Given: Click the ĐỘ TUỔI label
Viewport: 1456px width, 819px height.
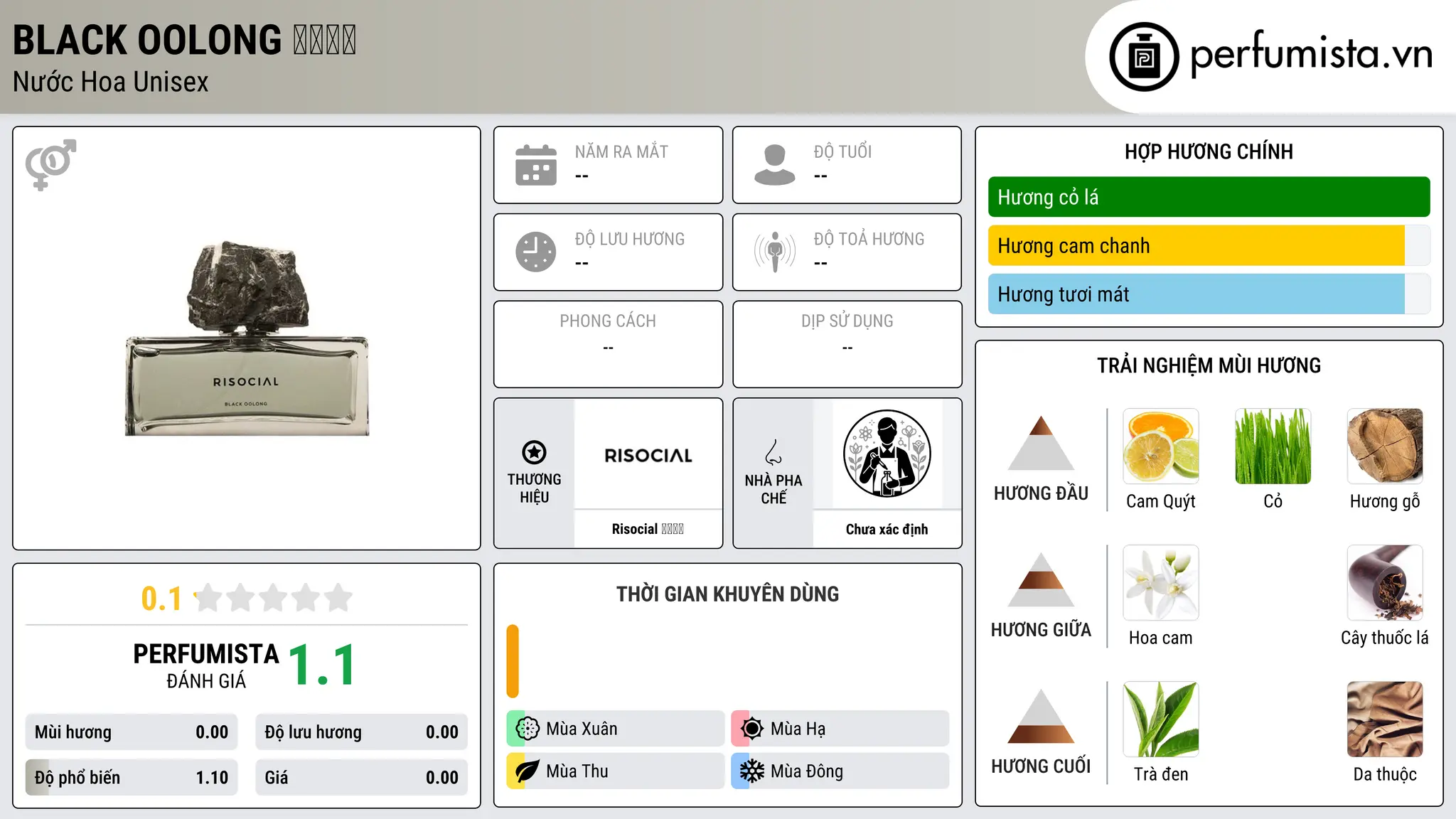Looking at the screenshot, I should click(x=842, y=151).
